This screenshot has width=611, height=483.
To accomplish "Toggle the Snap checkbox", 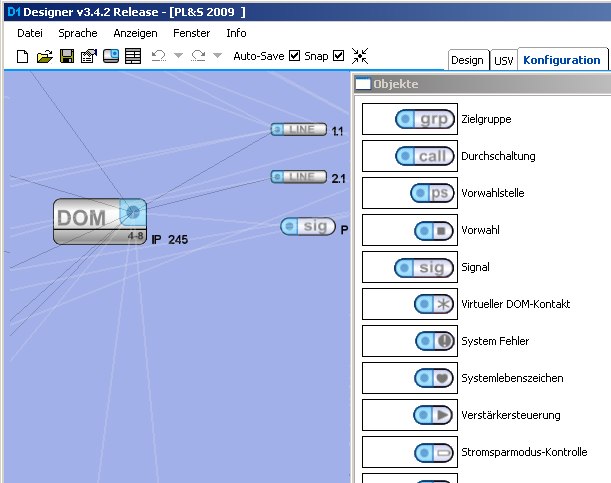I will 339,56.
